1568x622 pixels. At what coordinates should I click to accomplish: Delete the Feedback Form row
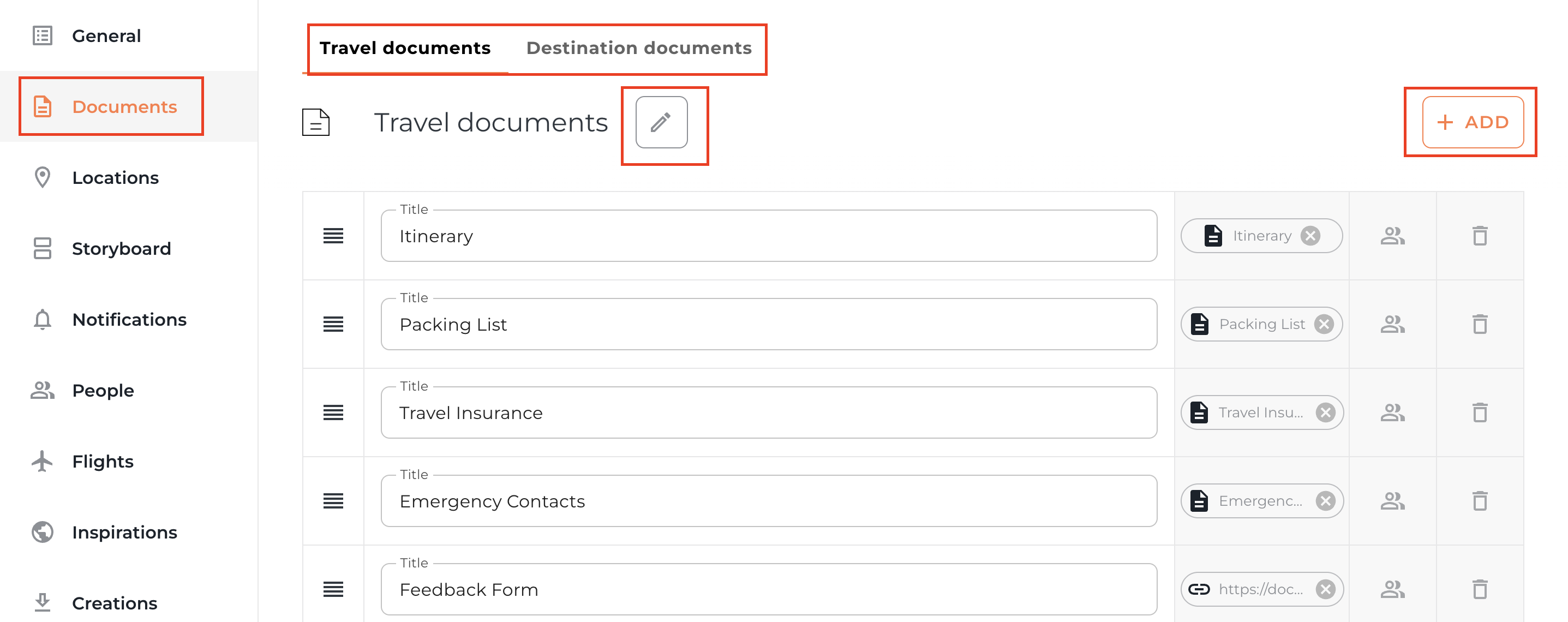tap(1479, 589)
